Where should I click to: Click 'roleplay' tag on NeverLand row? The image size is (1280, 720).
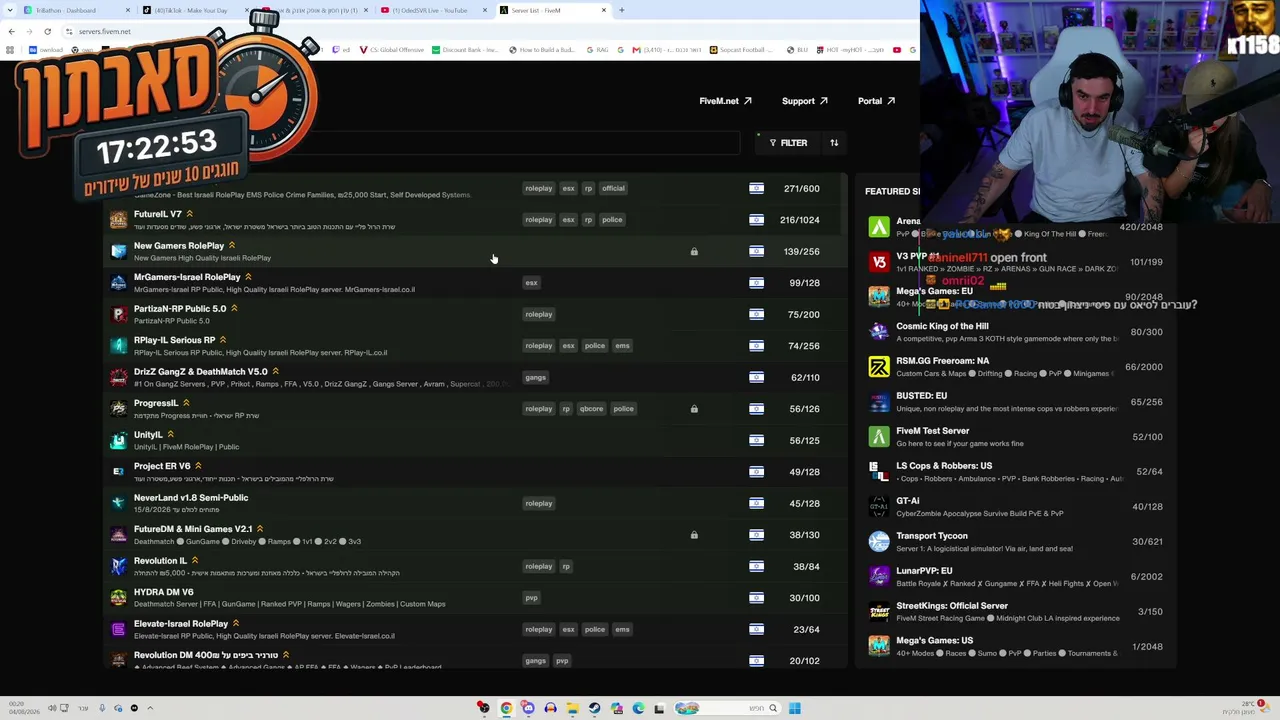pyautogui.click(x=539, y=503)
